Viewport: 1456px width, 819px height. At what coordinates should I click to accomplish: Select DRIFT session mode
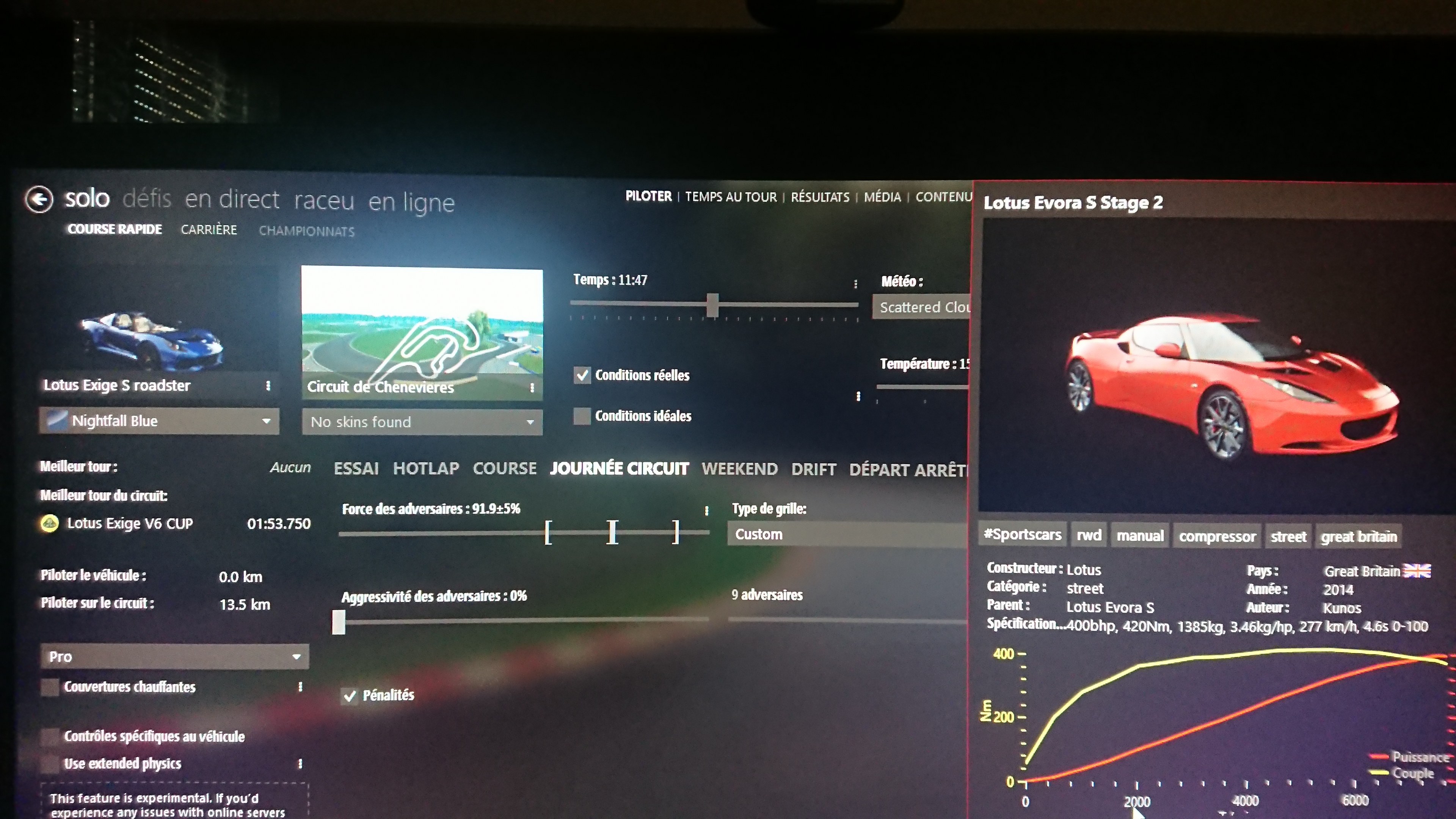click(x=814, y=470)
